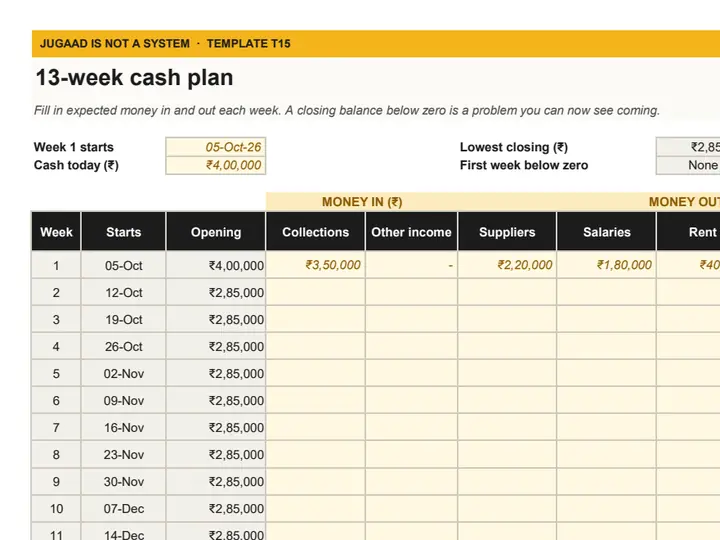Click empty Other income cell in week 6 row

[x=411, y=400]
